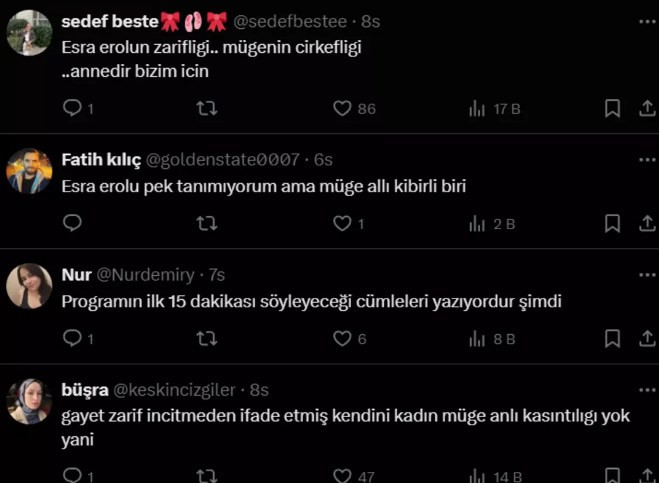
Task: Reply to Fatih kılıç's tweet
Action: [72, 223]
